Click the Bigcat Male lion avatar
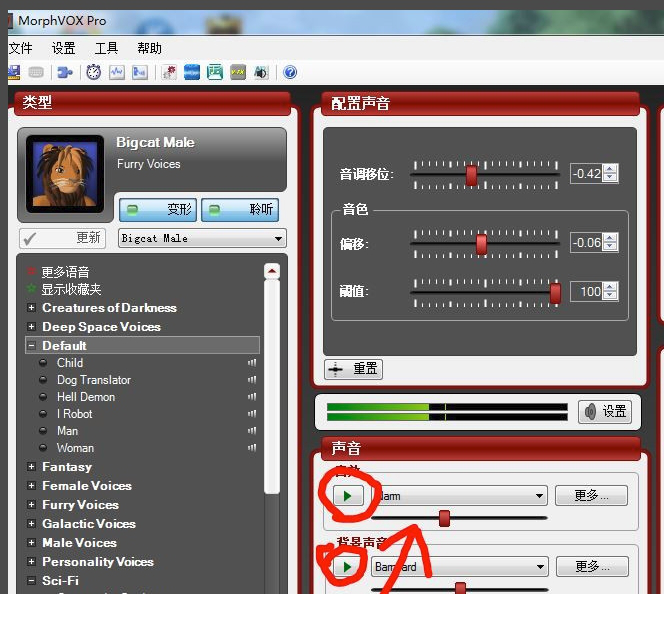 (x=65, y=174)
